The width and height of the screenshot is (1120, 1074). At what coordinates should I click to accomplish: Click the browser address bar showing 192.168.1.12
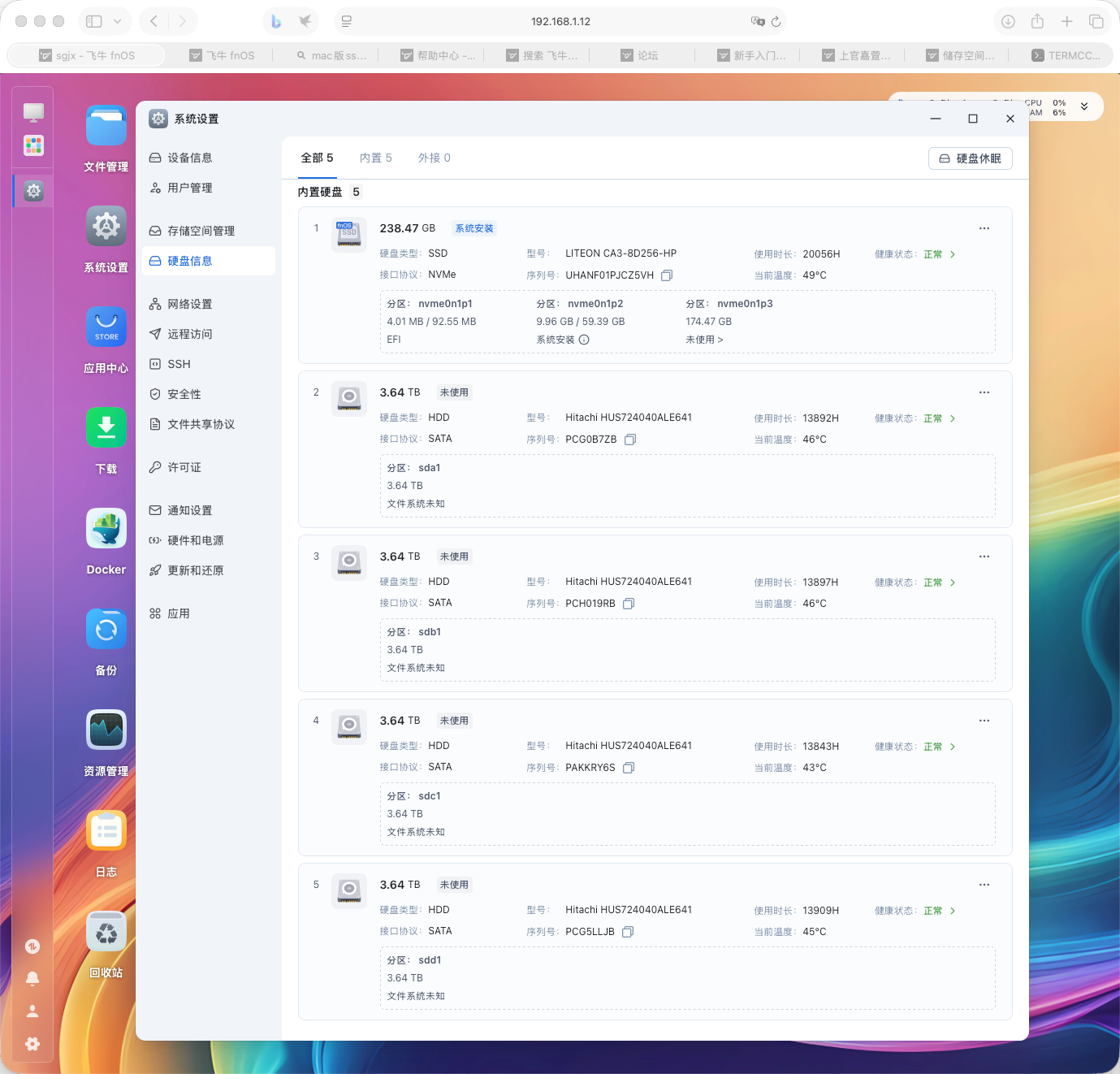point(560,21)
